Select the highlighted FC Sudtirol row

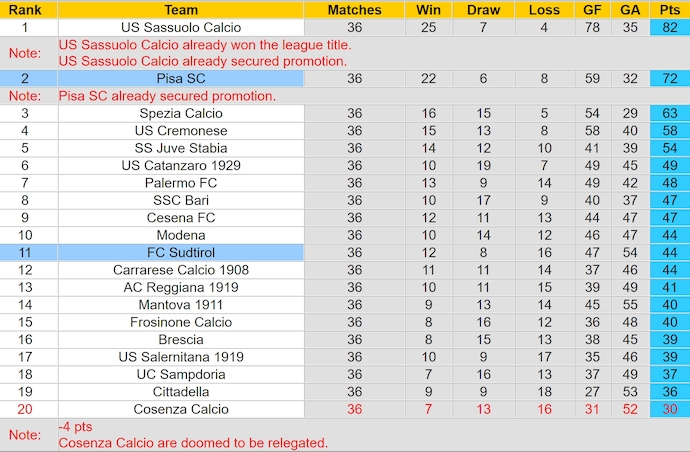(x=181, y=253)
